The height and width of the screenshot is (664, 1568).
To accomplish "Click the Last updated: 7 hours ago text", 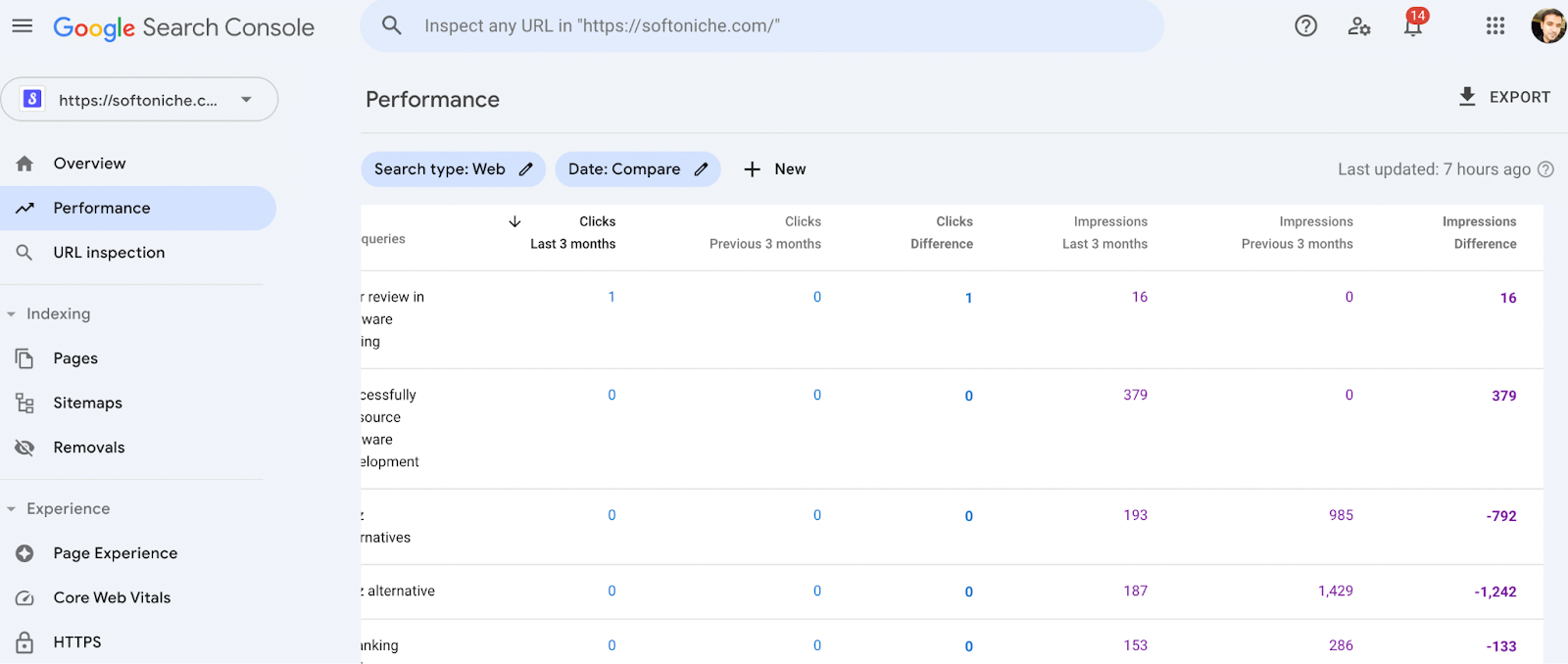I will click(1435, 169).
